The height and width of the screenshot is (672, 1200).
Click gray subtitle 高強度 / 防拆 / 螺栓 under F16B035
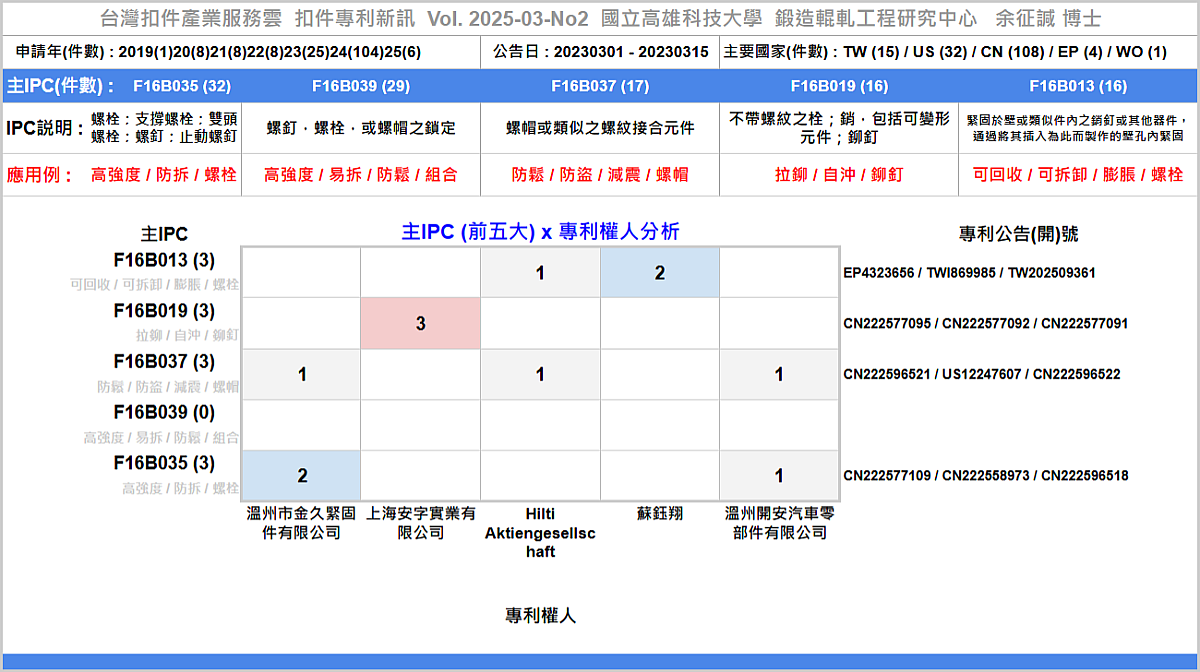tap(181, 488)
